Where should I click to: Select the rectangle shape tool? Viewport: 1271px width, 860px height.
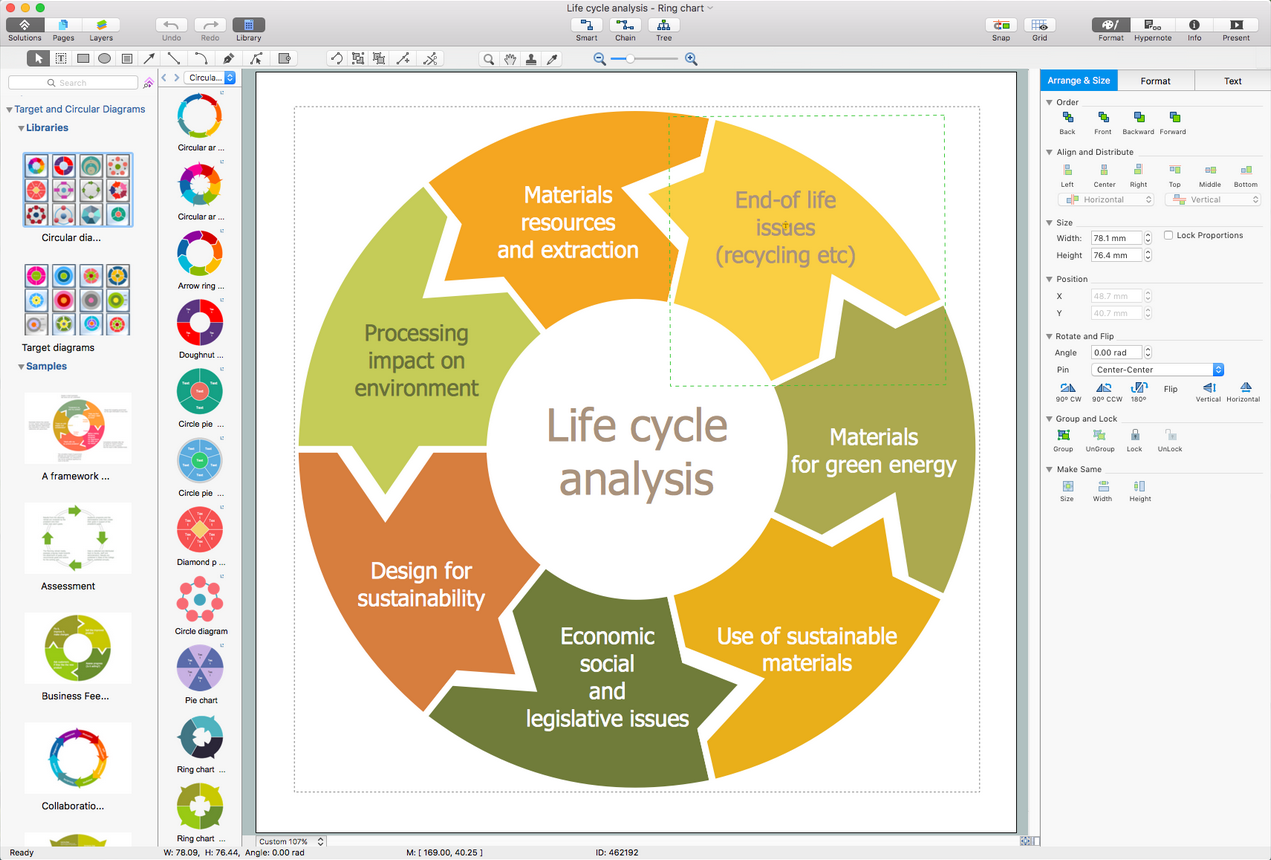(83, 59)
